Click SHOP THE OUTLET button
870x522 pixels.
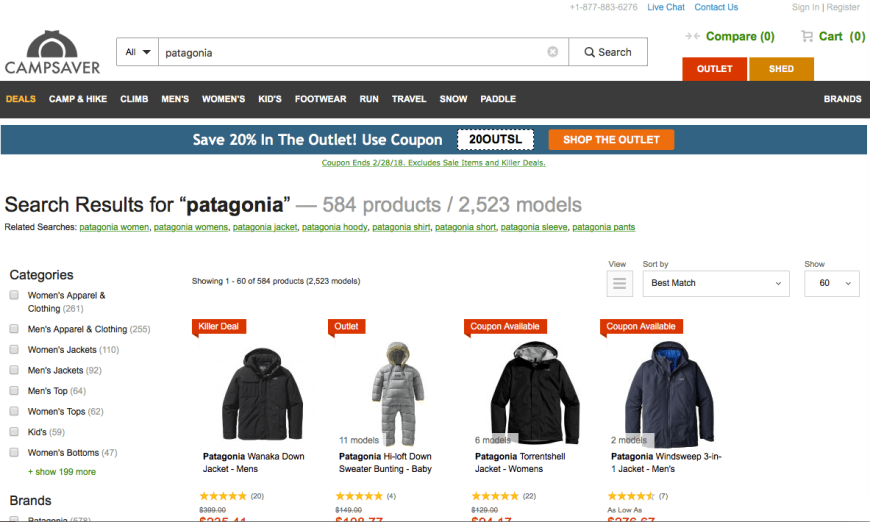(611, 140)
